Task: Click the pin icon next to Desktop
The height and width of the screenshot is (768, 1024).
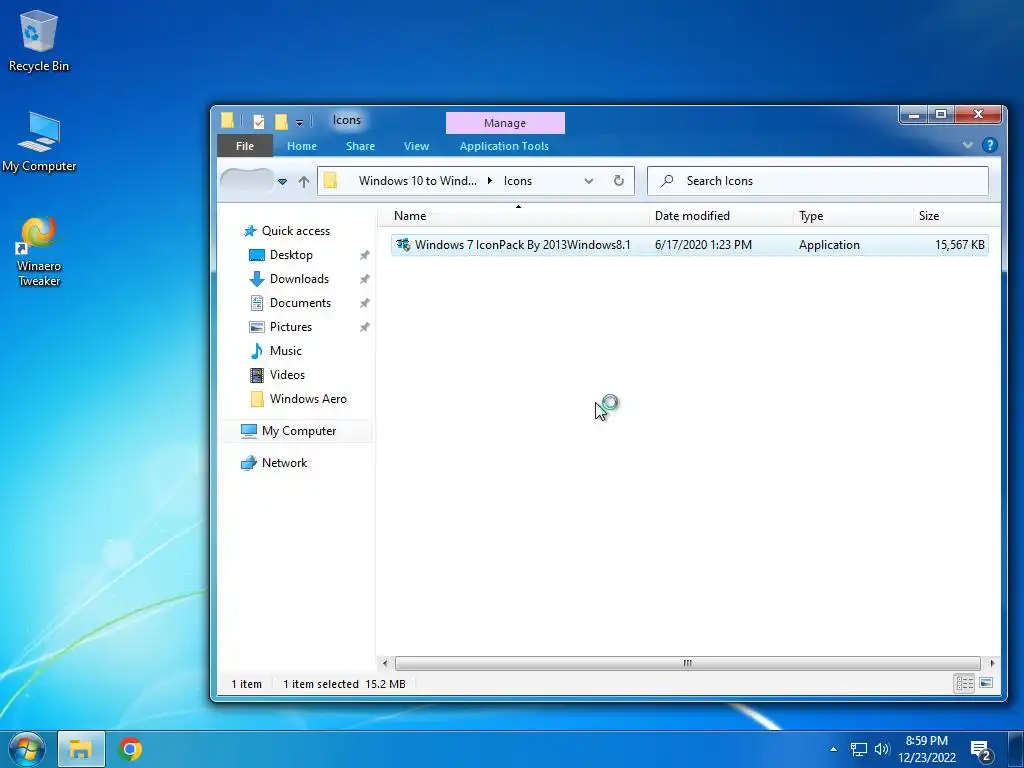Action: 364,255
